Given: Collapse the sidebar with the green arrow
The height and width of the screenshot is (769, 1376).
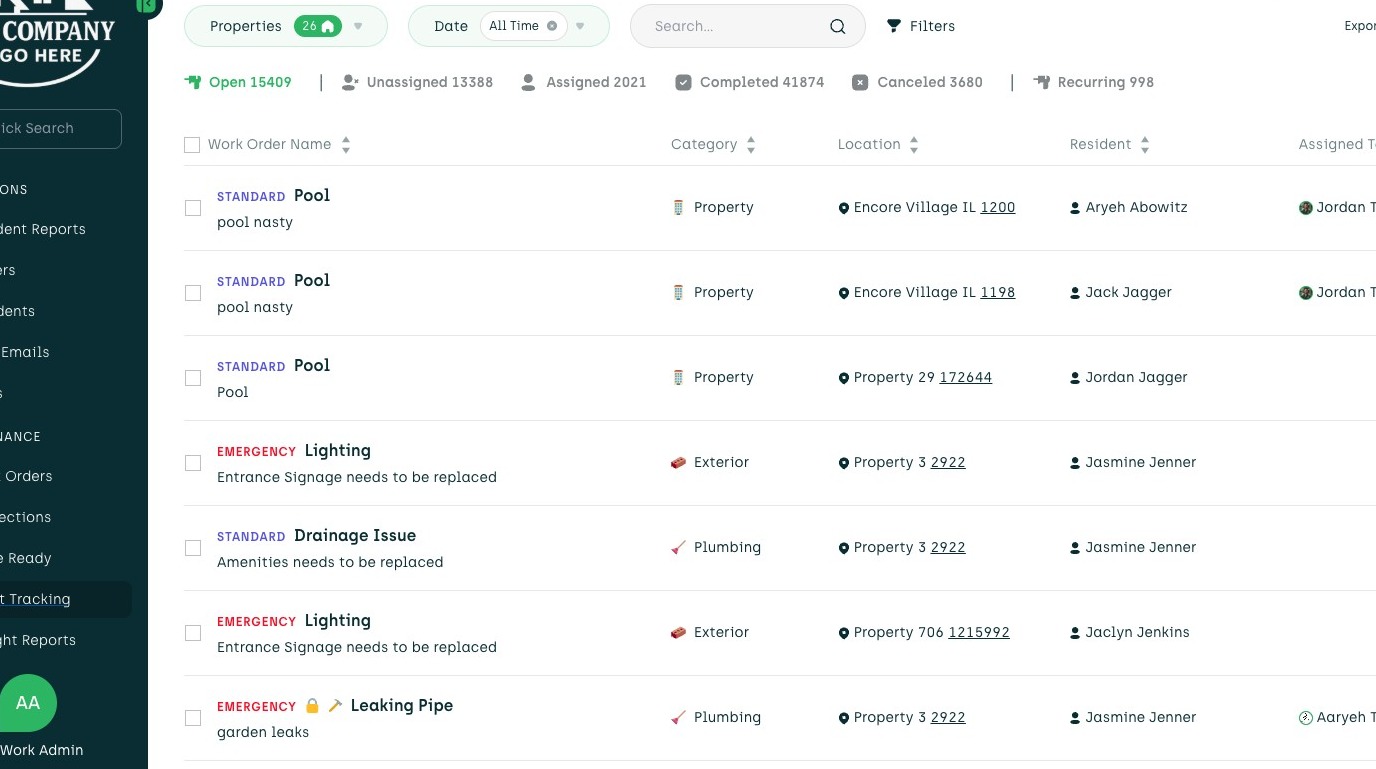Looking at the screenshot, I should [147, 5].
